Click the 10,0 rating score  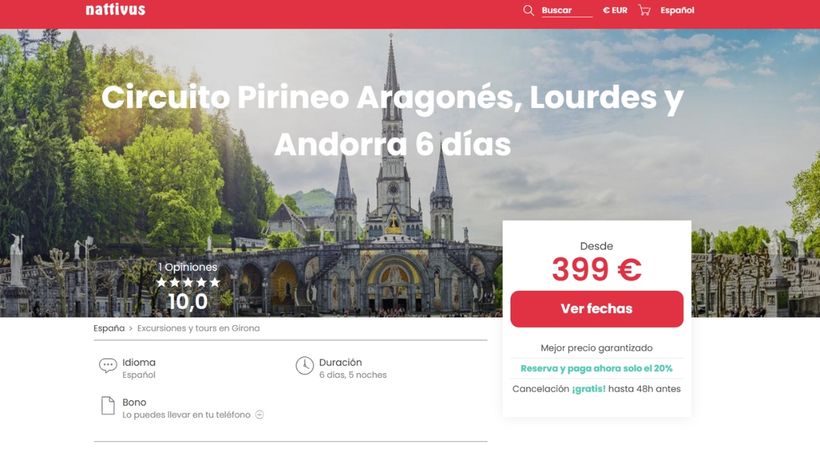pos(188,302)
